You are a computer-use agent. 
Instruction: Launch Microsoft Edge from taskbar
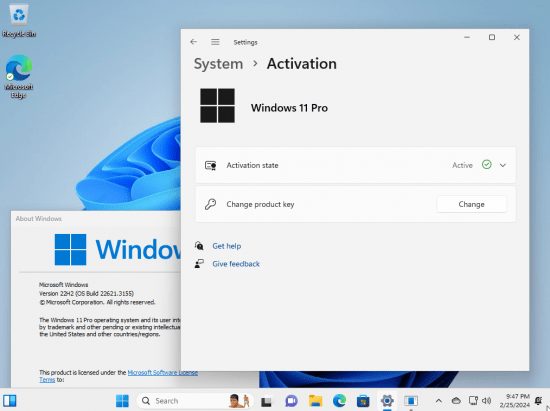click(339, 400)
